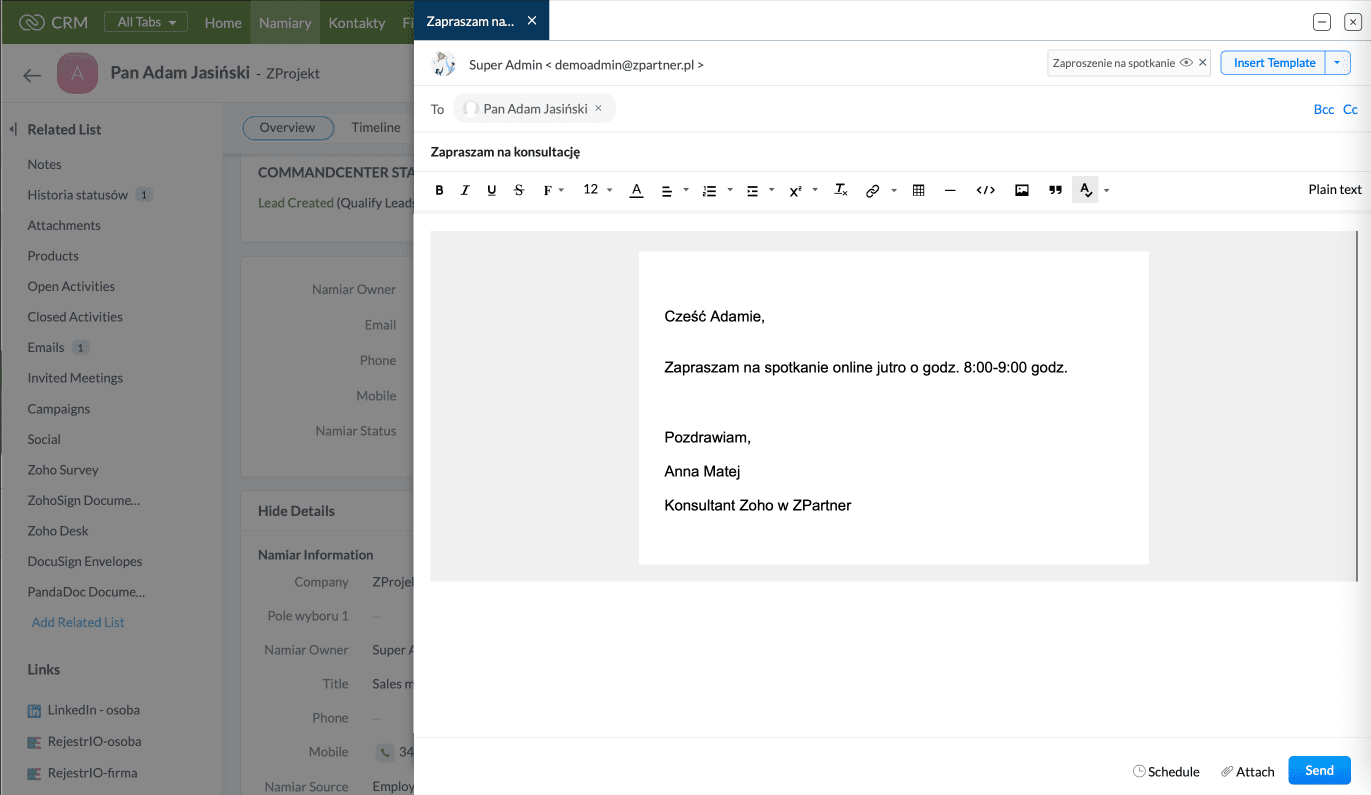Switch to the Timeline tab

point(375,127)
